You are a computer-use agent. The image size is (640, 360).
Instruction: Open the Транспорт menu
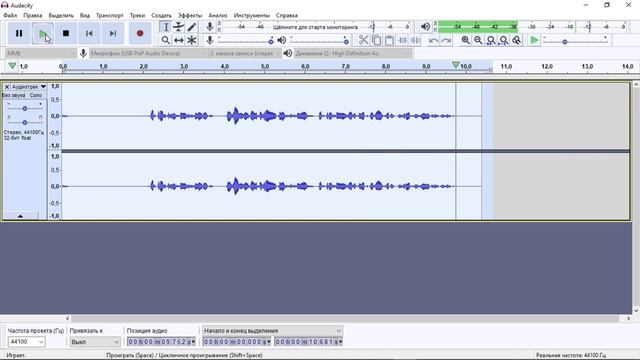coord(109,16)
